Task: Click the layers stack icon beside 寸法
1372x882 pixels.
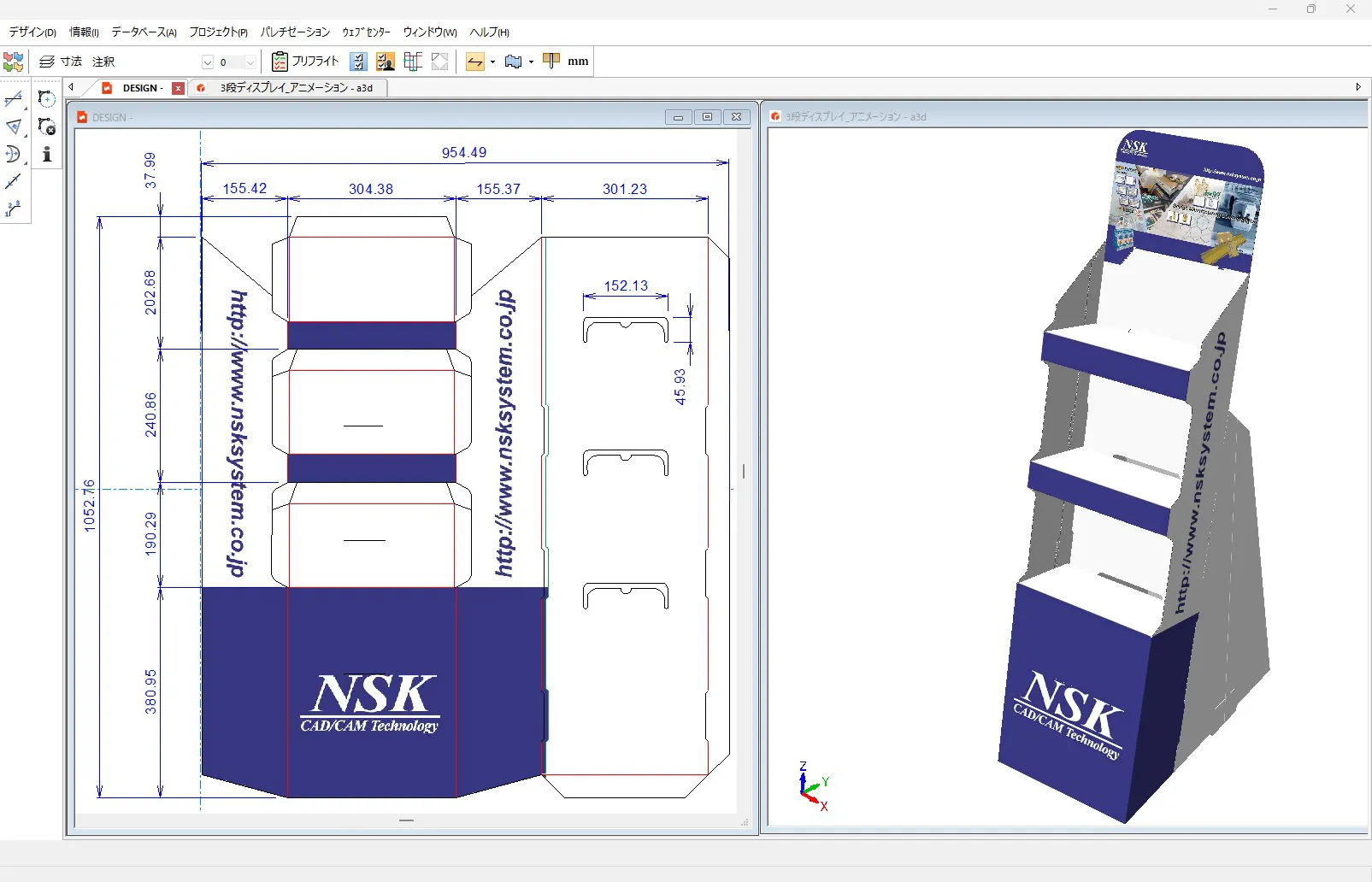Action: (47, 62)
